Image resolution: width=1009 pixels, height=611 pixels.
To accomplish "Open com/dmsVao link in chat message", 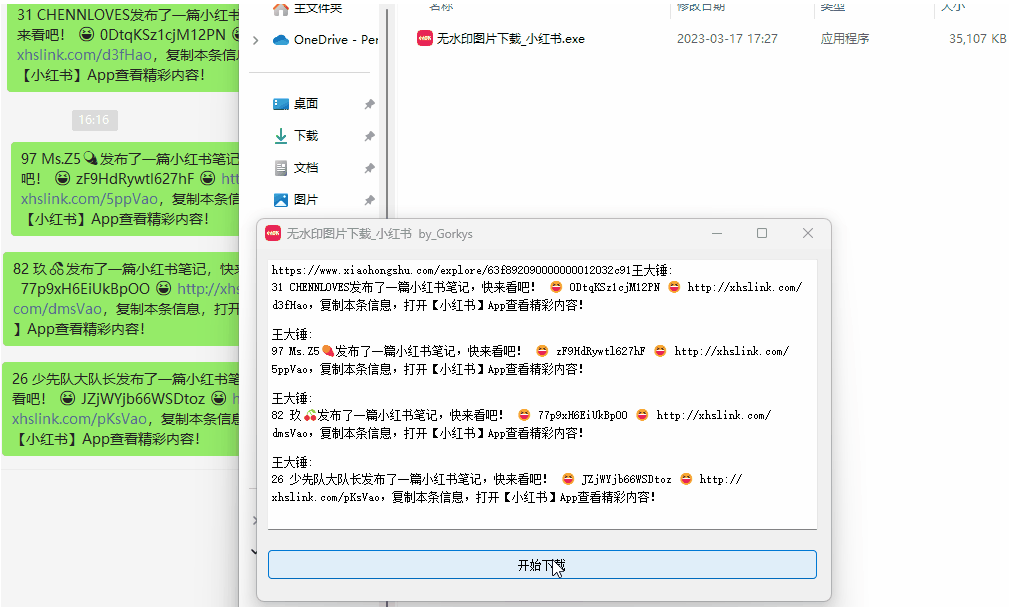I will pyautogui.click(x=57, y=309).
